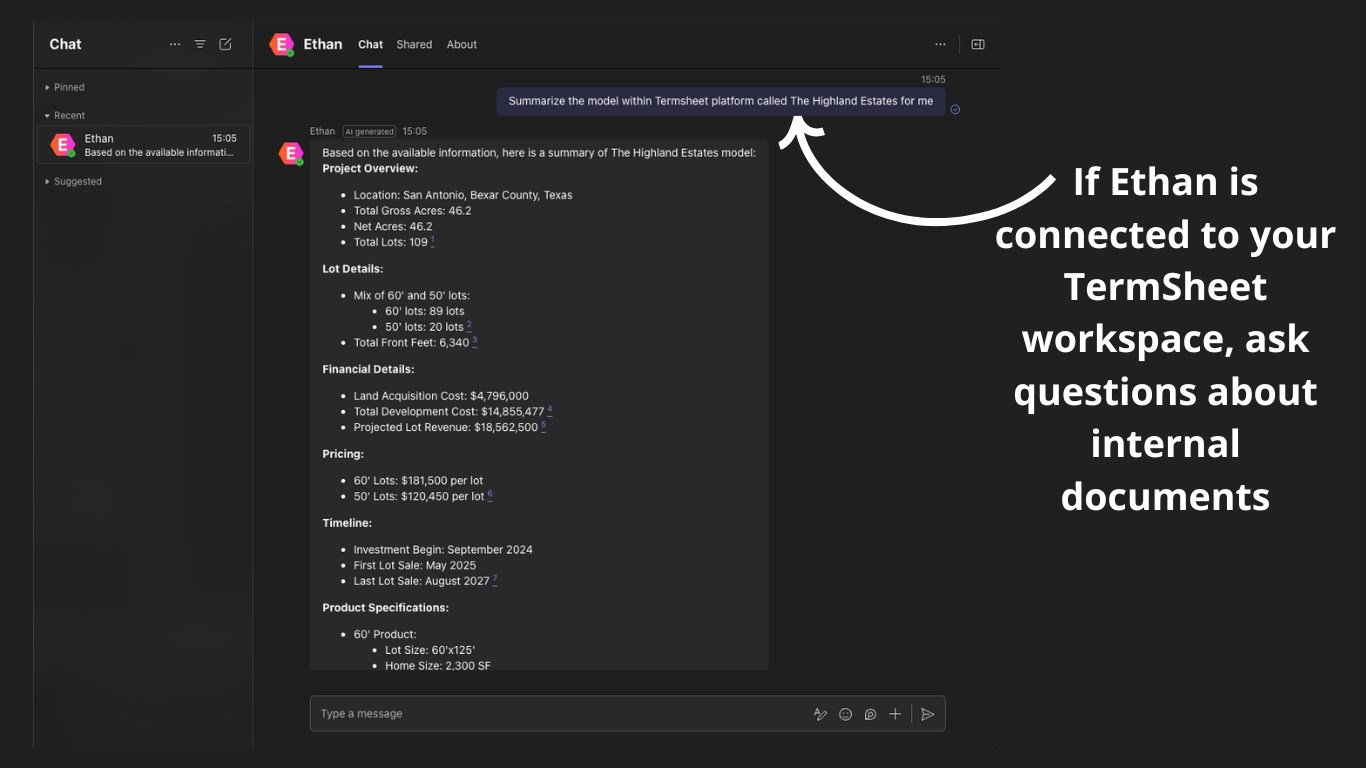The image size is (1366, 768).
Task: Open the loop components icon in the message box
Action: [x=870, y=714]
